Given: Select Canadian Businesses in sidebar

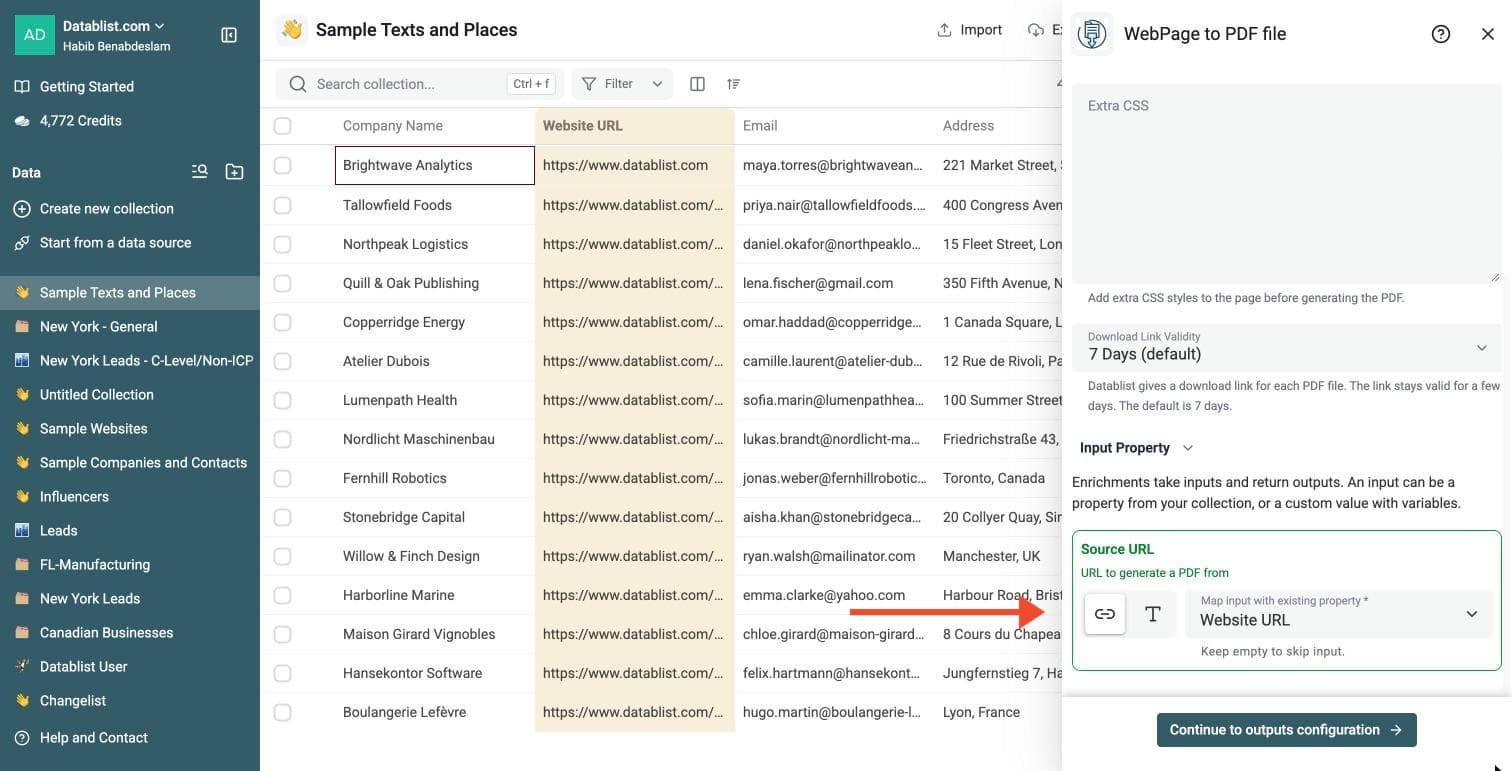Looking at the screenshot, I should [130, 632].
